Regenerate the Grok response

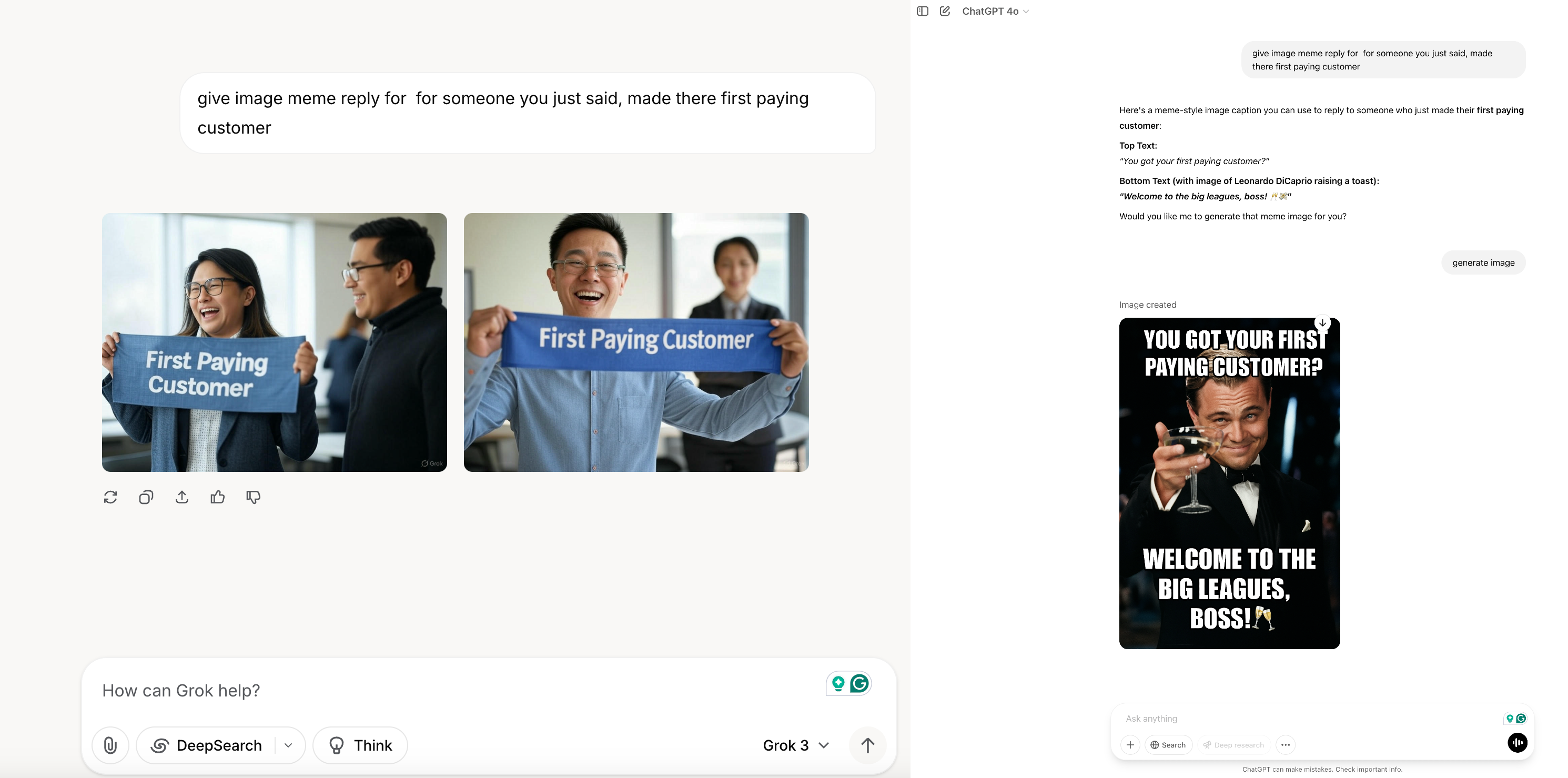[110, 497]
